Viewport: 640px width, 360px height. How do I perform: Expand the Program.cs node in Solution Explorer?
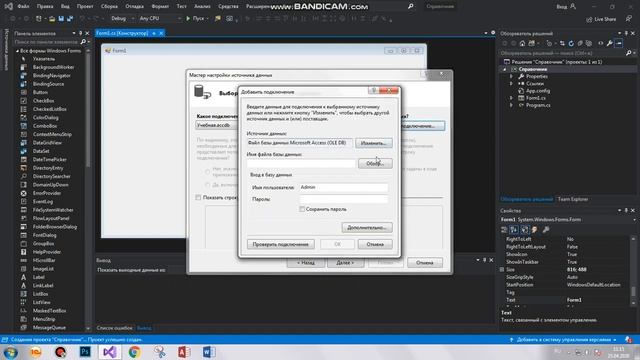tap(511, 105)
